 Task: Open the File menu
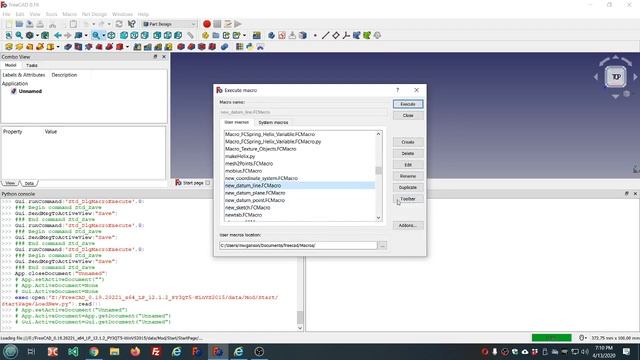click(6, 14)
